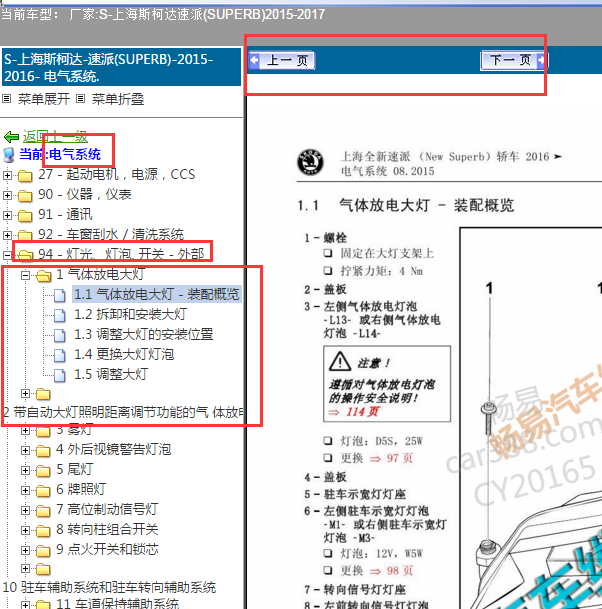602x609 pixels.
Task: Click folder icon of 5 尾灯
Action: [43, 471]
